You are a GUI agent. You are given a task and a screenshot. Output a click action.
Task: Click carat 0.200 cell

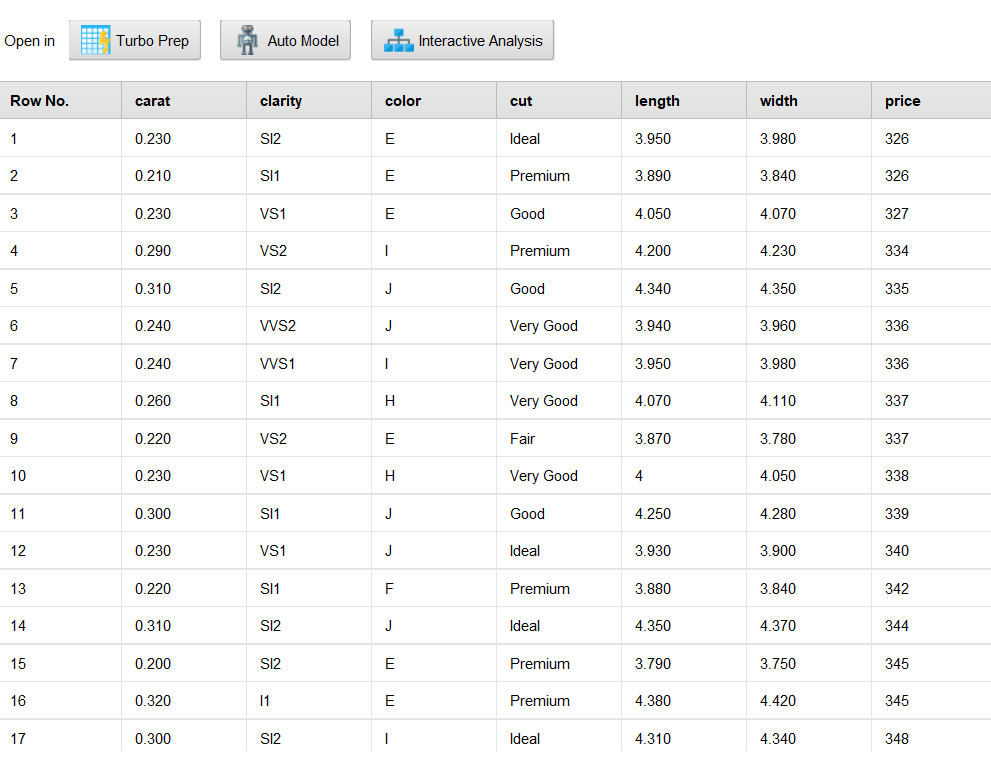pyautogui.click(x=184, y=663)
